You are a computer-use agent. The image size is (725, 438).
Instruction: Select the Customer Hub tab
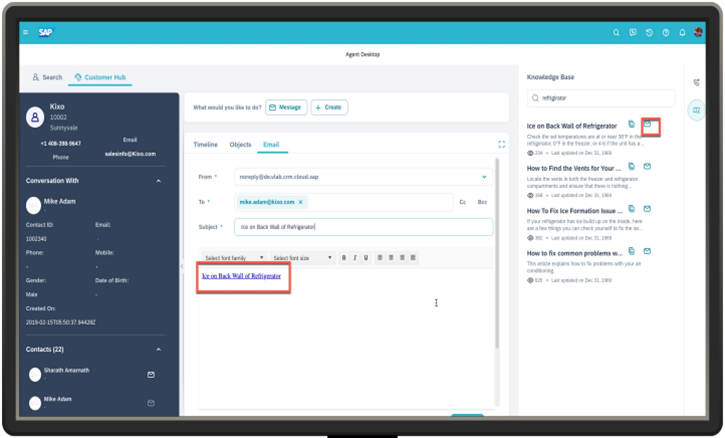(100, 77)
